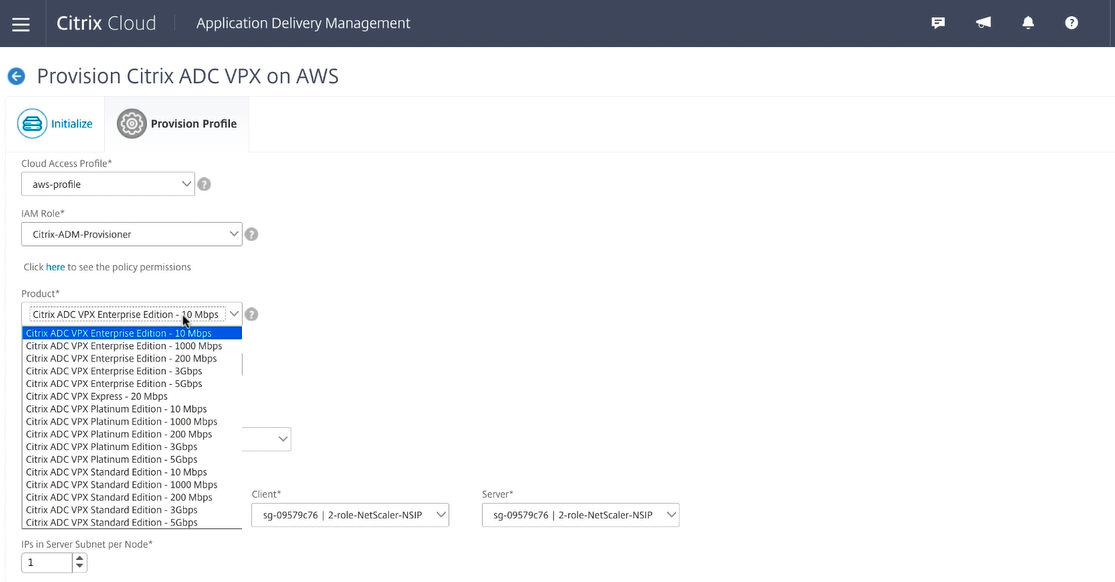
Task: Click IPs in Server Subnet number field
Action: (46, 563)
